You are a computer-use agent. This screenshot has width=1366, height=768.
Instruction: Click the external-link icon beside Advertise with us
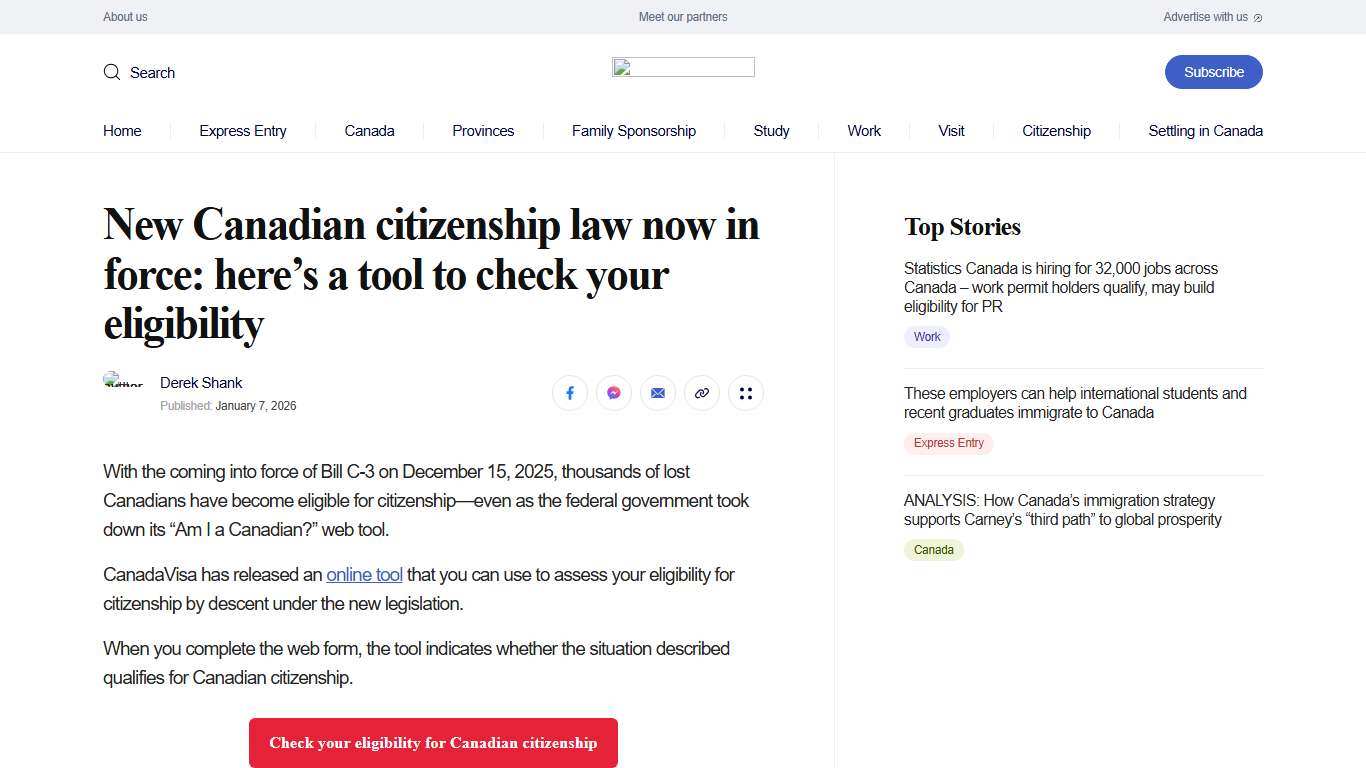tap(1258, 17)
